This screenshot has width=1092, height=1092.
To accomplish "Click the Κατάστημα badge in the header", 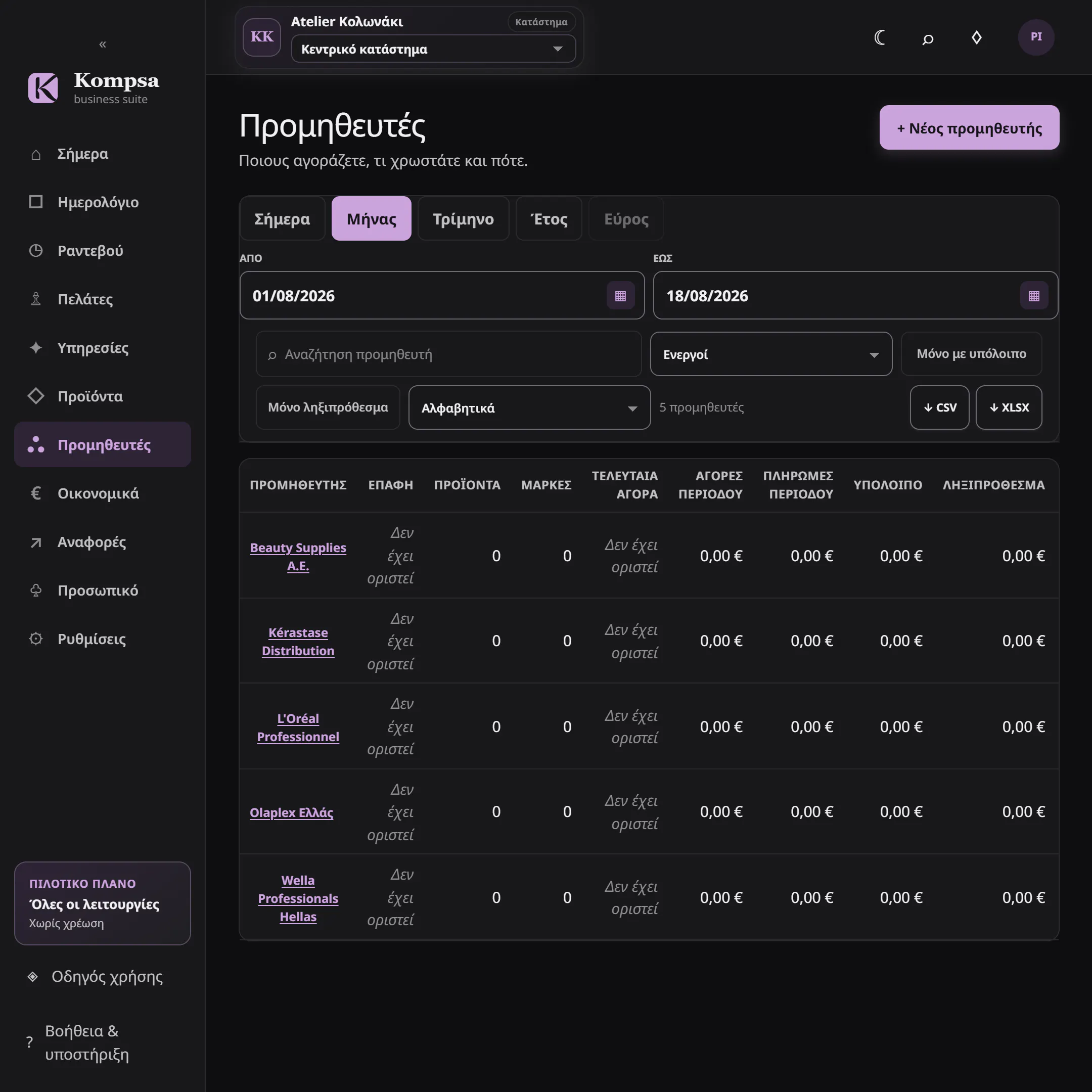I will 541,22.
